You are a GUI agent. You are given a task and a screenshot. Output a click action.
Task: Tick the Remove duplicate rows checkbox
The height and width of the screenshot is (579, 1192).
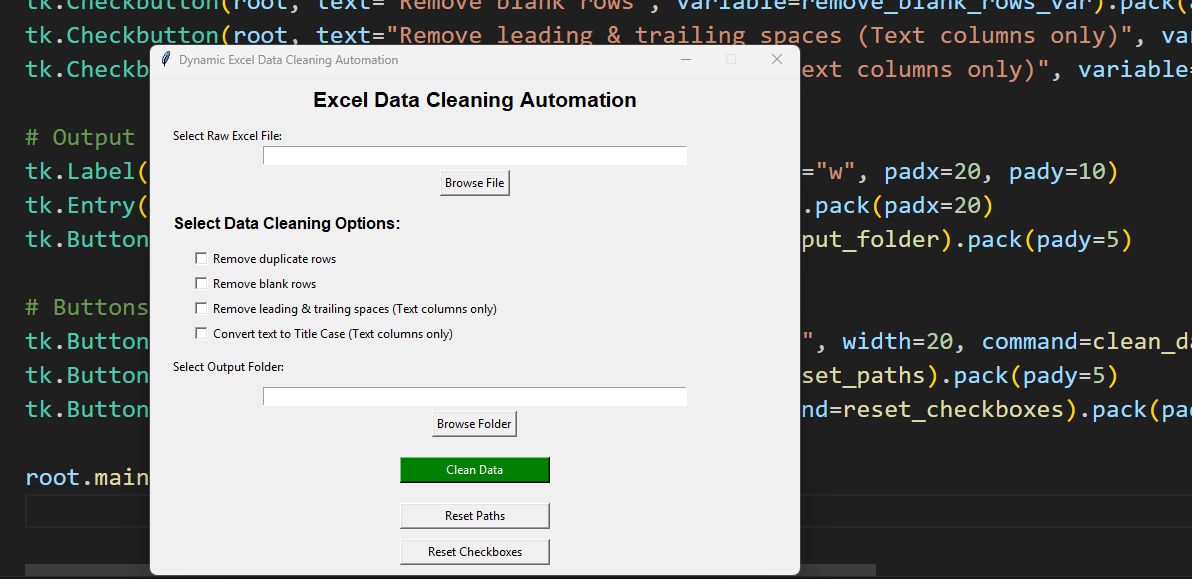(201, 258)
